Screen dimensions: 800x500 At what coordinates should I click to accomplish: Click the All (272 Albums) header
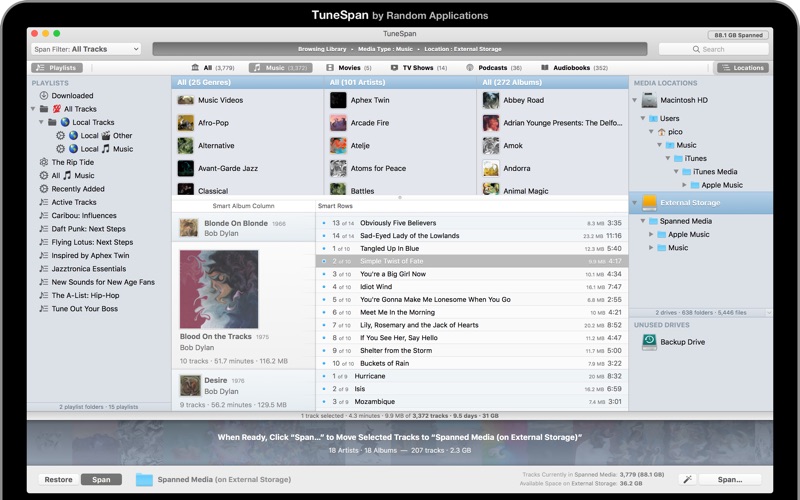[553, 82]
